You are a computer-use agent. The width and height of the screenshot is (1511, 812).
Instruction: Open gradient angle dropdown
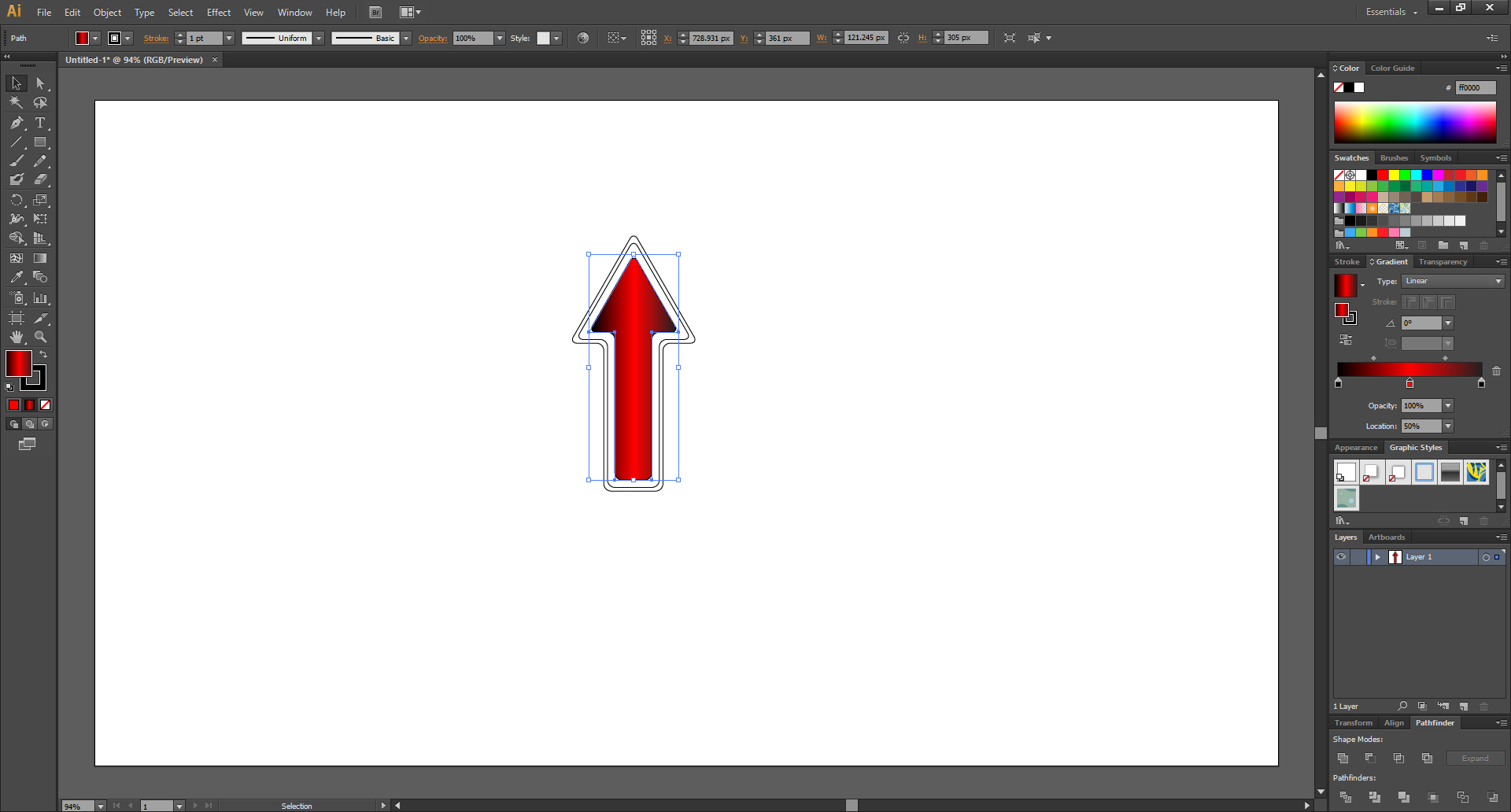1448,323
